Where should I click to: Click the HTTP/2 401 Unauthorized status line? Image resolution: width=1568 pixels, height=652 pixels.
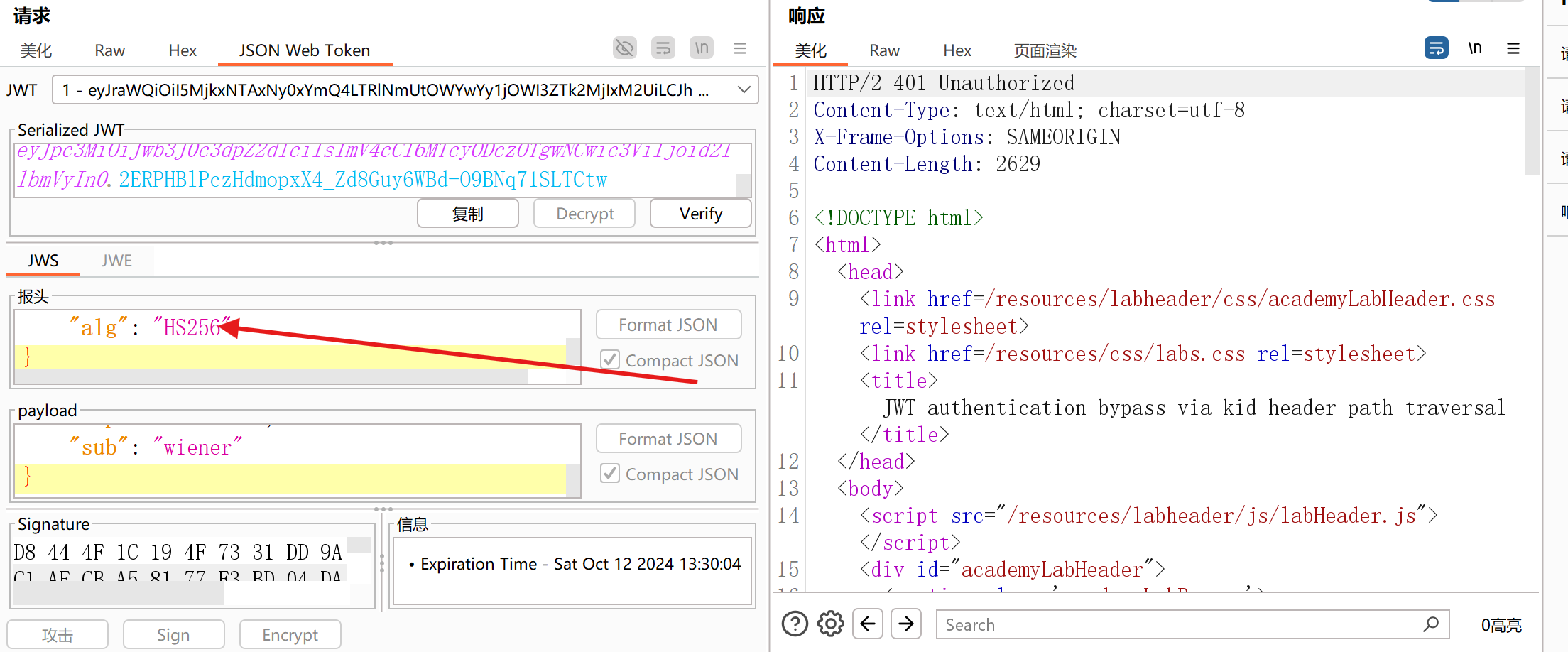point(944,83)
